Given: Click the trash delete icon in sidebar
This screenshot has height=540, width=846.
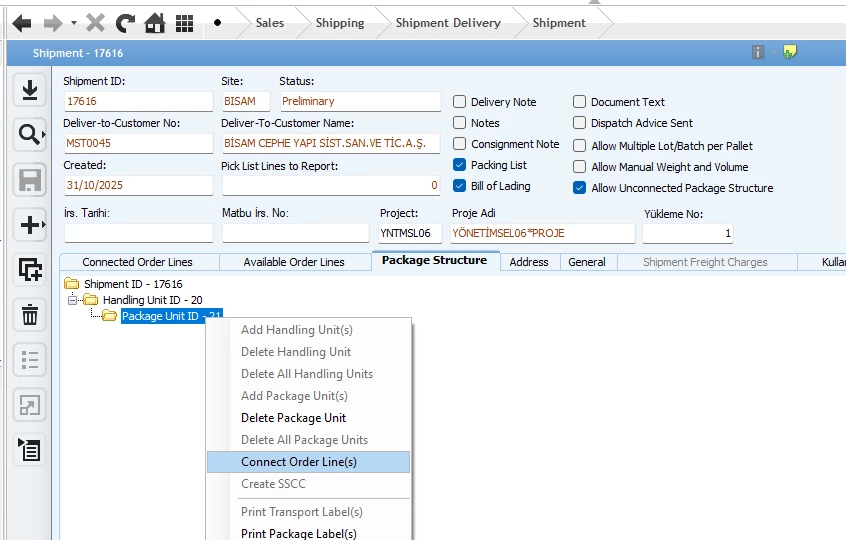Looking at the screenshot, I should tap(30, 315).
